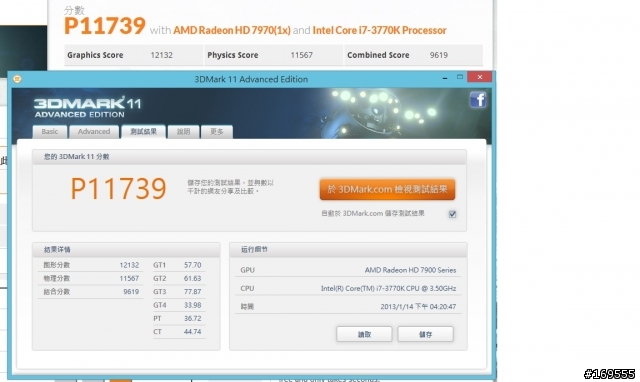
Task: Click the 讀取 load button
Action: click(x=364, y=334)
